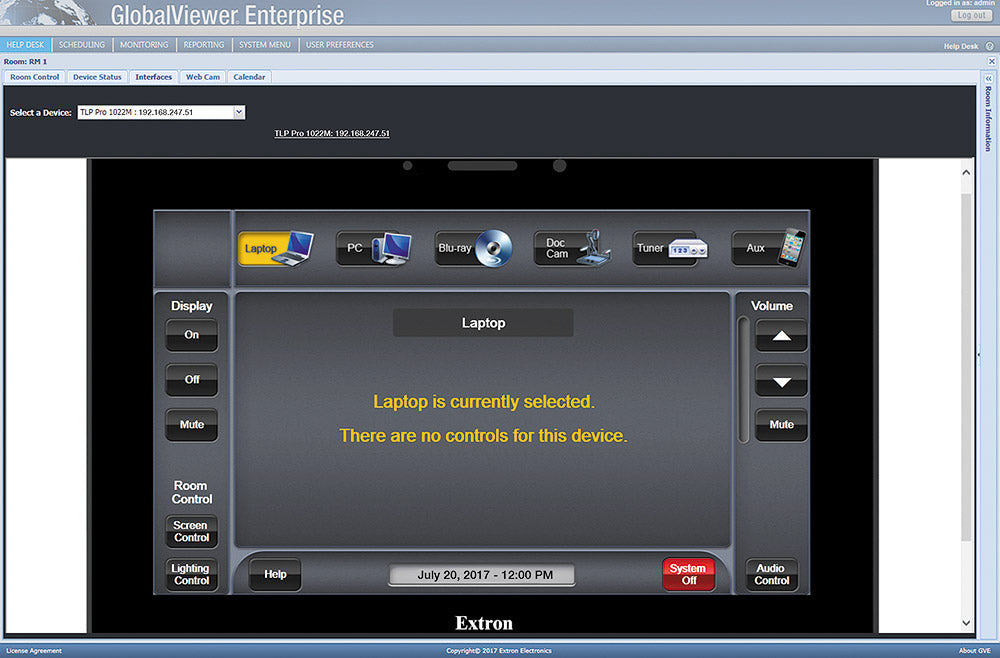Screen dimensions: 1000x658
Task: Expand the Room Information side panel chevron
Action: pyautogui.click(x=989, y=78)
